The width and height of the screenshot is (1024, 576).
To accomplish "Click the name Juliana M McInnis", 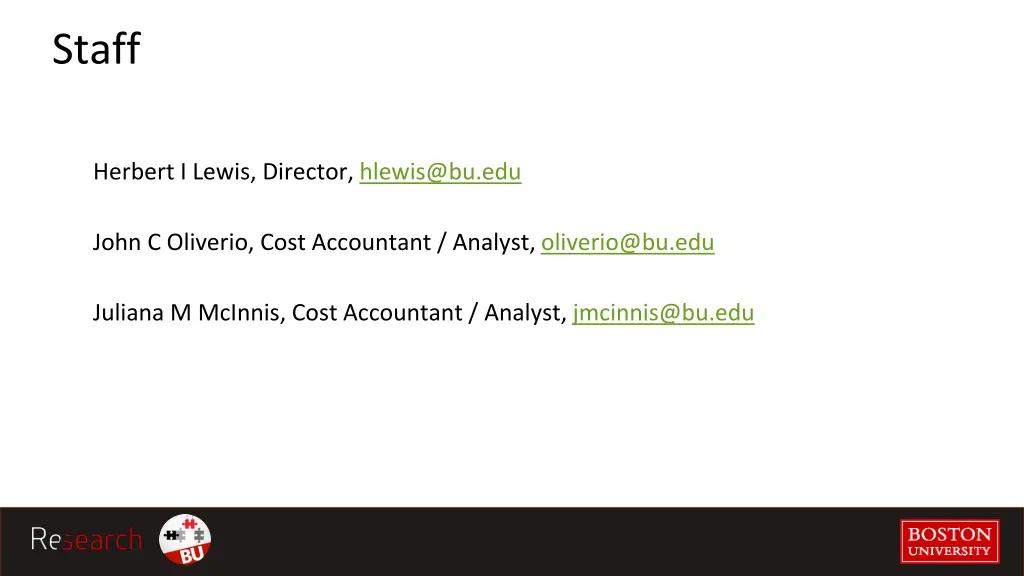I will pos(186,313).
